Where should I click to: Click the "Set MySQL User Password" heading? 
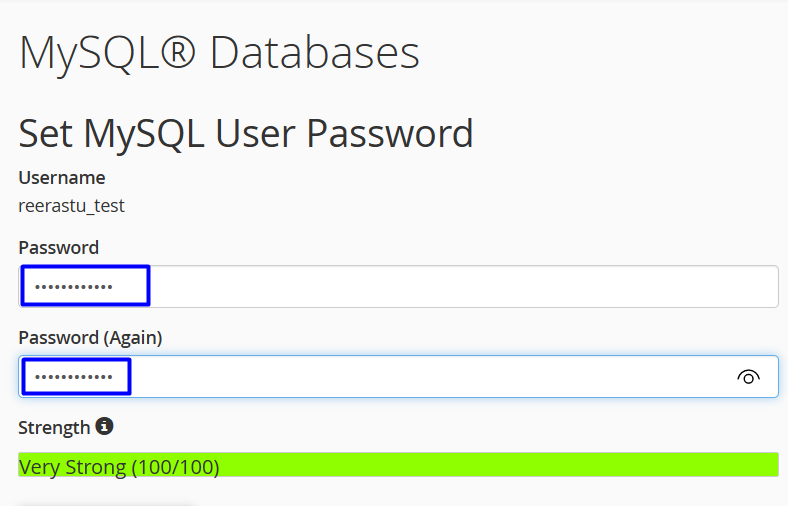tap(246, 133)
